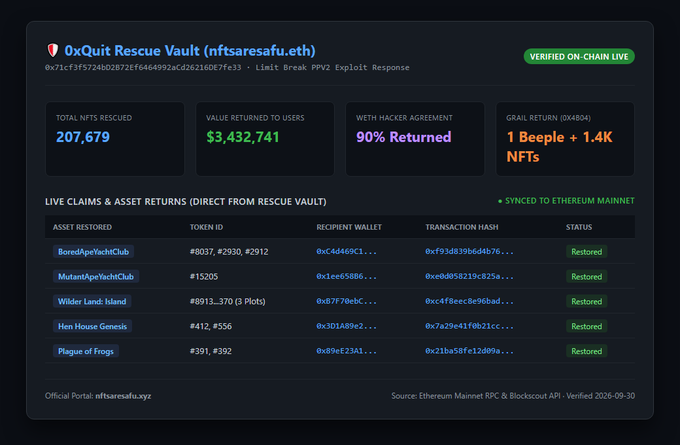Click Restored status in Plague of Frogs row
This screenshot has height=445, width=680.
pos(586,351)
